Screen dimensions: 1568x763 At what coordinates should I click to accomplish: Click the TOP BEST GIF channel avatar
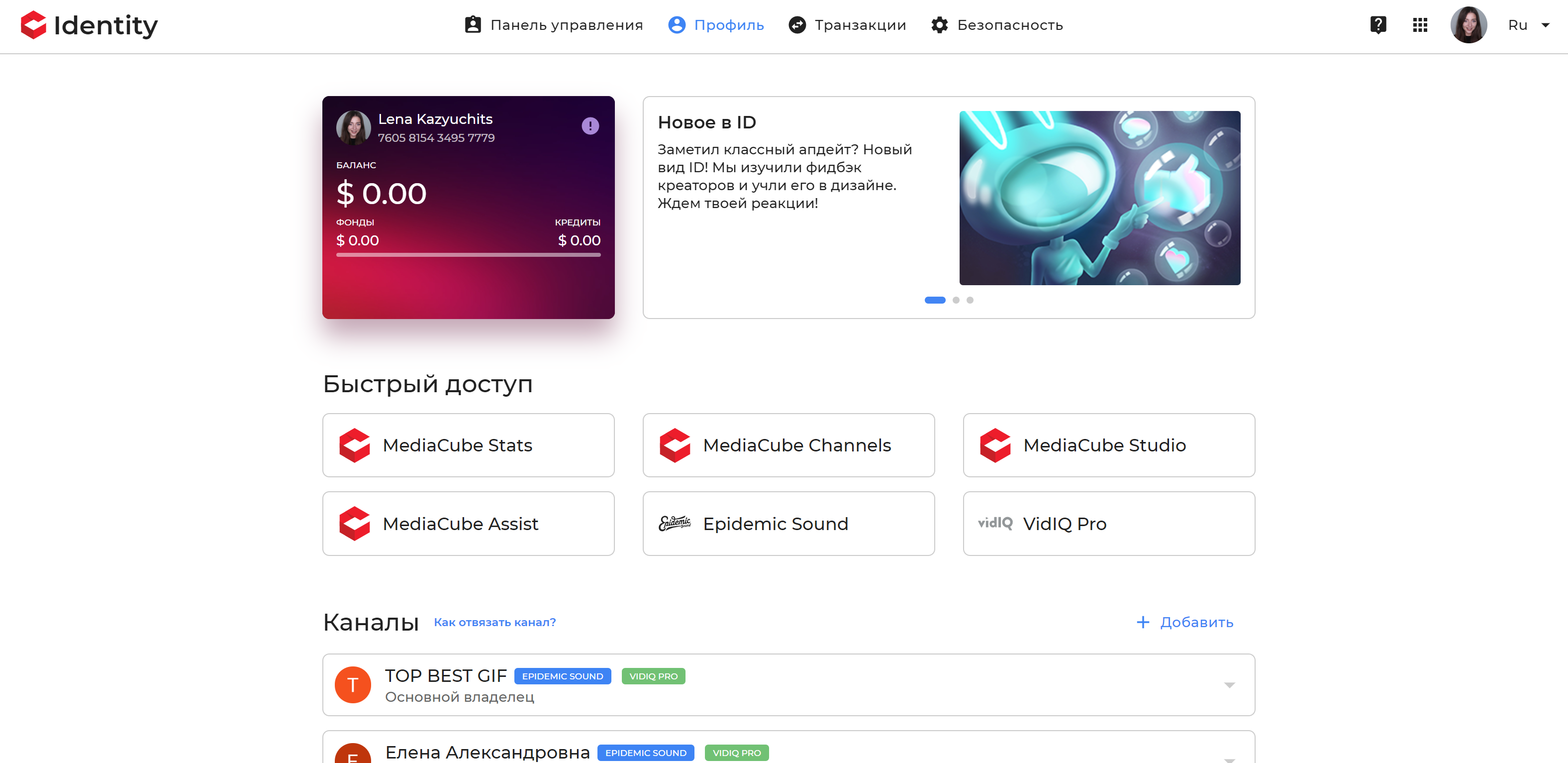coord(353,685)
